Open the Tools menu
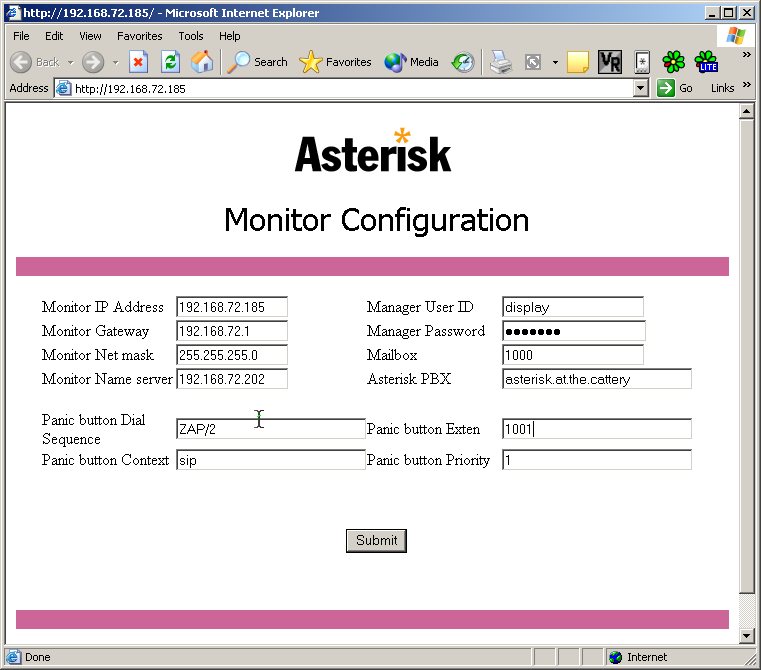Viewport: 761px width, 670px height. [x=191, y=36]
